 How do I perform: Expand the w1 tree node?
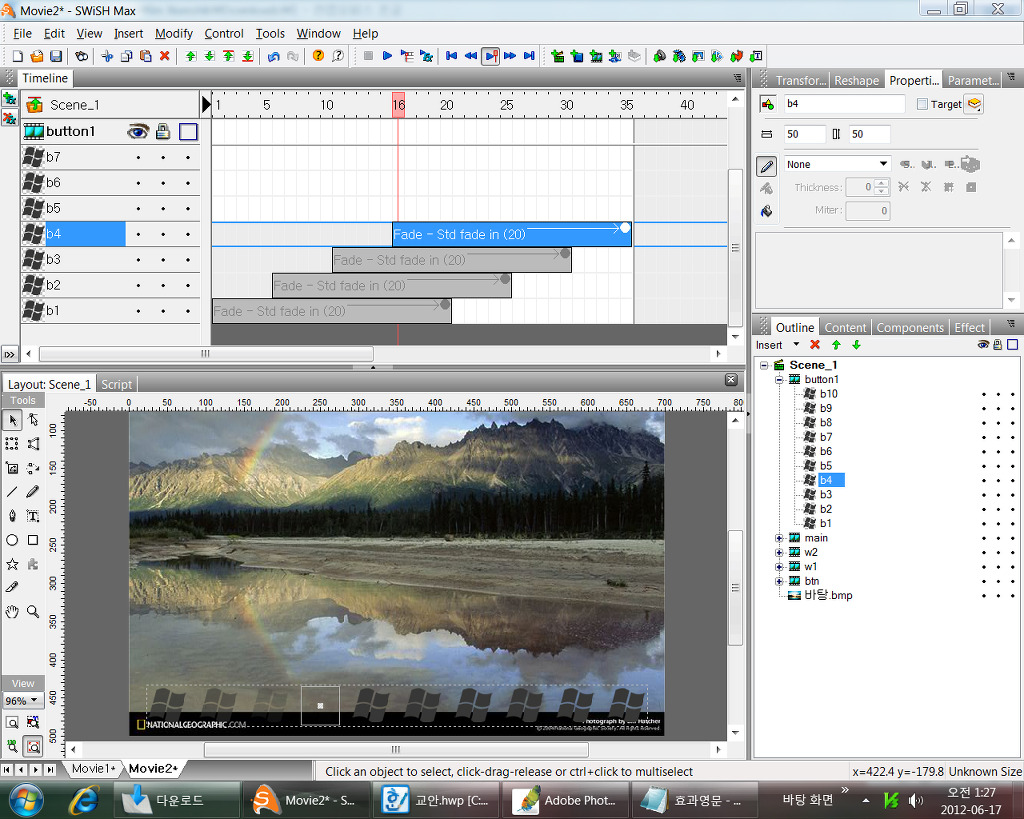click(x=778, y=567)
